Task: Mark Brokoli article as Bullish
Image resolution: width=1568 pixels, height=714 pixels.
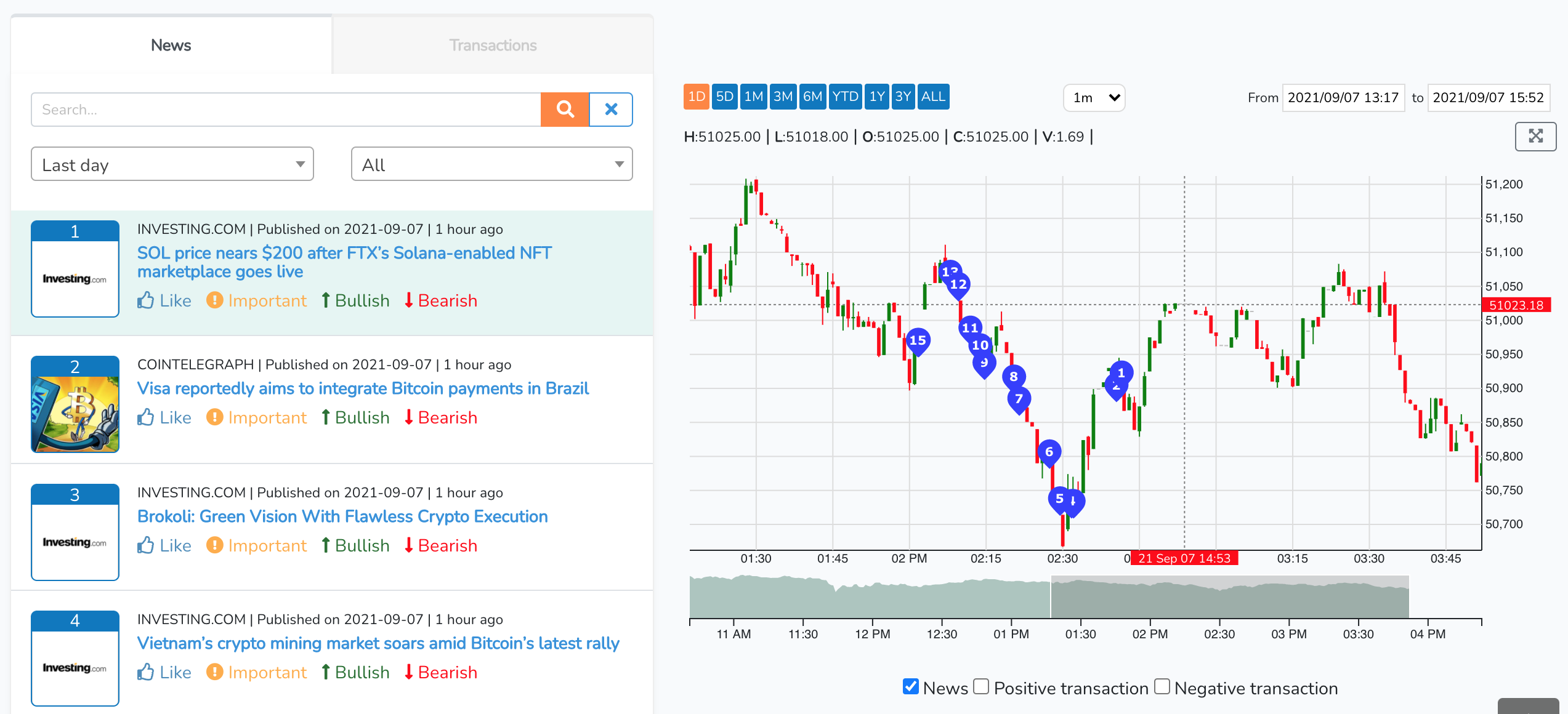Action: point(355,545)
